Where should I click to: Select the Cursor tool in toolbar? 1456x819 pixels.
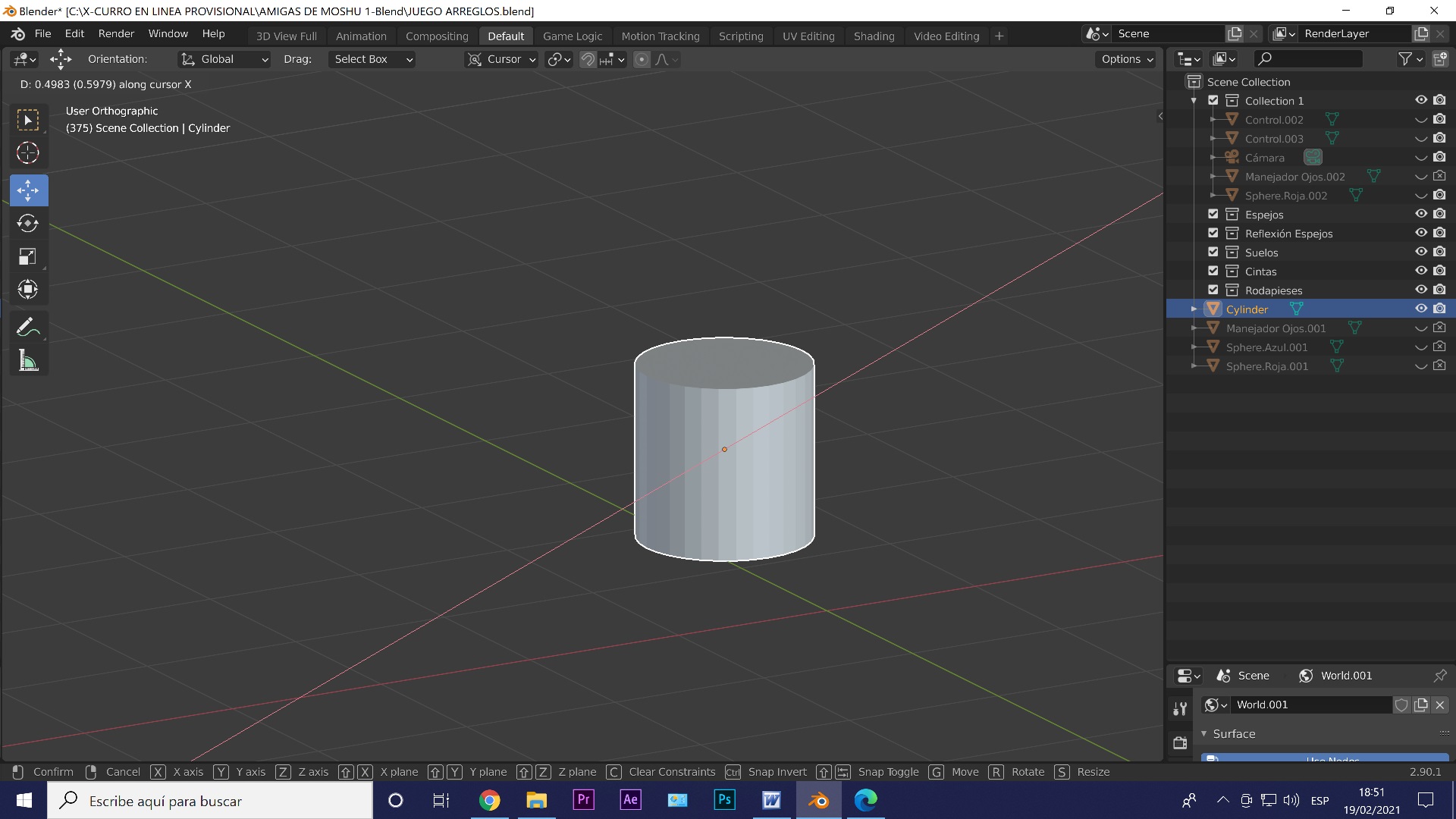point(28,153)
